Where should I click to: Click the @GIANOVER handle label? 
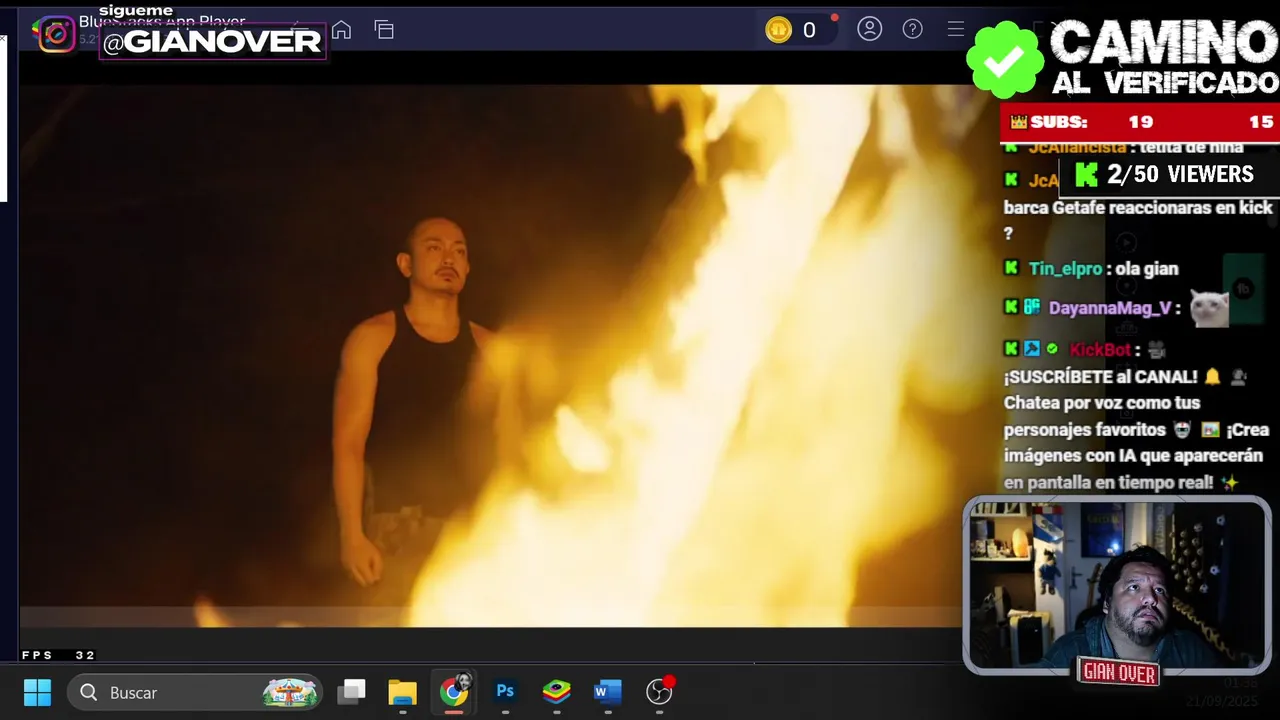(x=213, y=41)
